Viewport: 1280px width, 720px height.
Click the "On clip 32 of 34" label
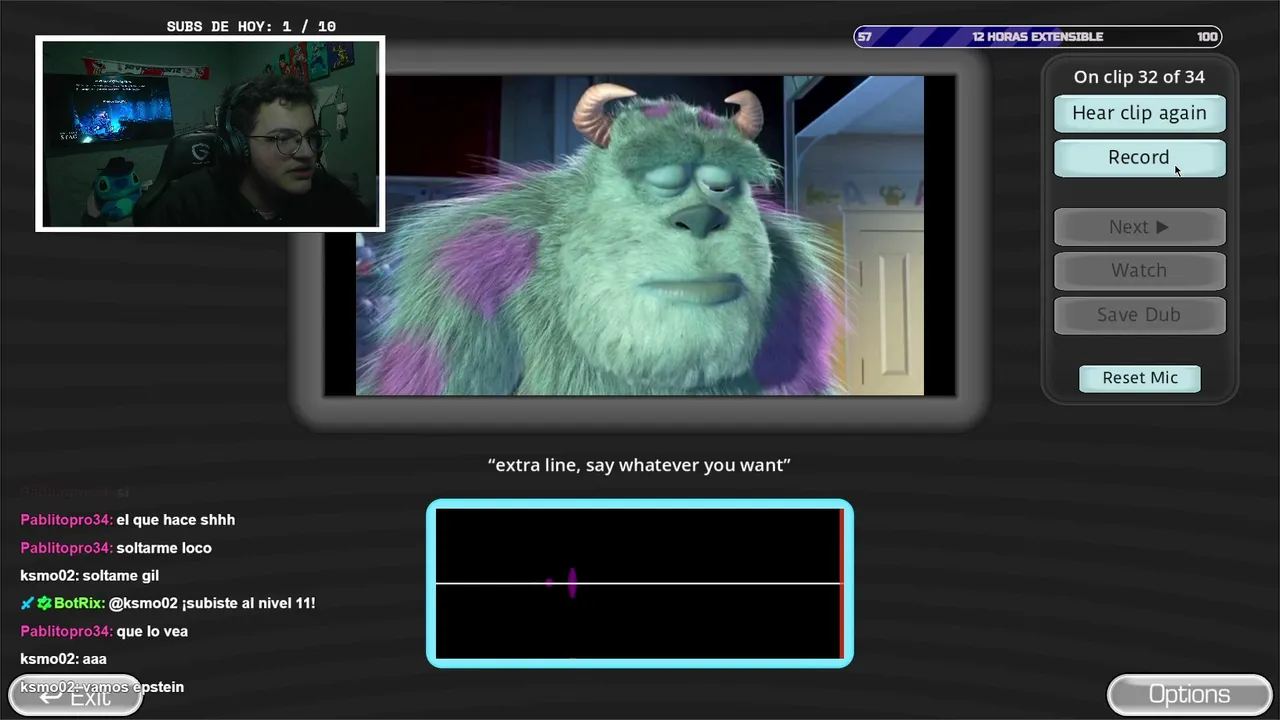pyautogui.click(x=1139, y=77)
